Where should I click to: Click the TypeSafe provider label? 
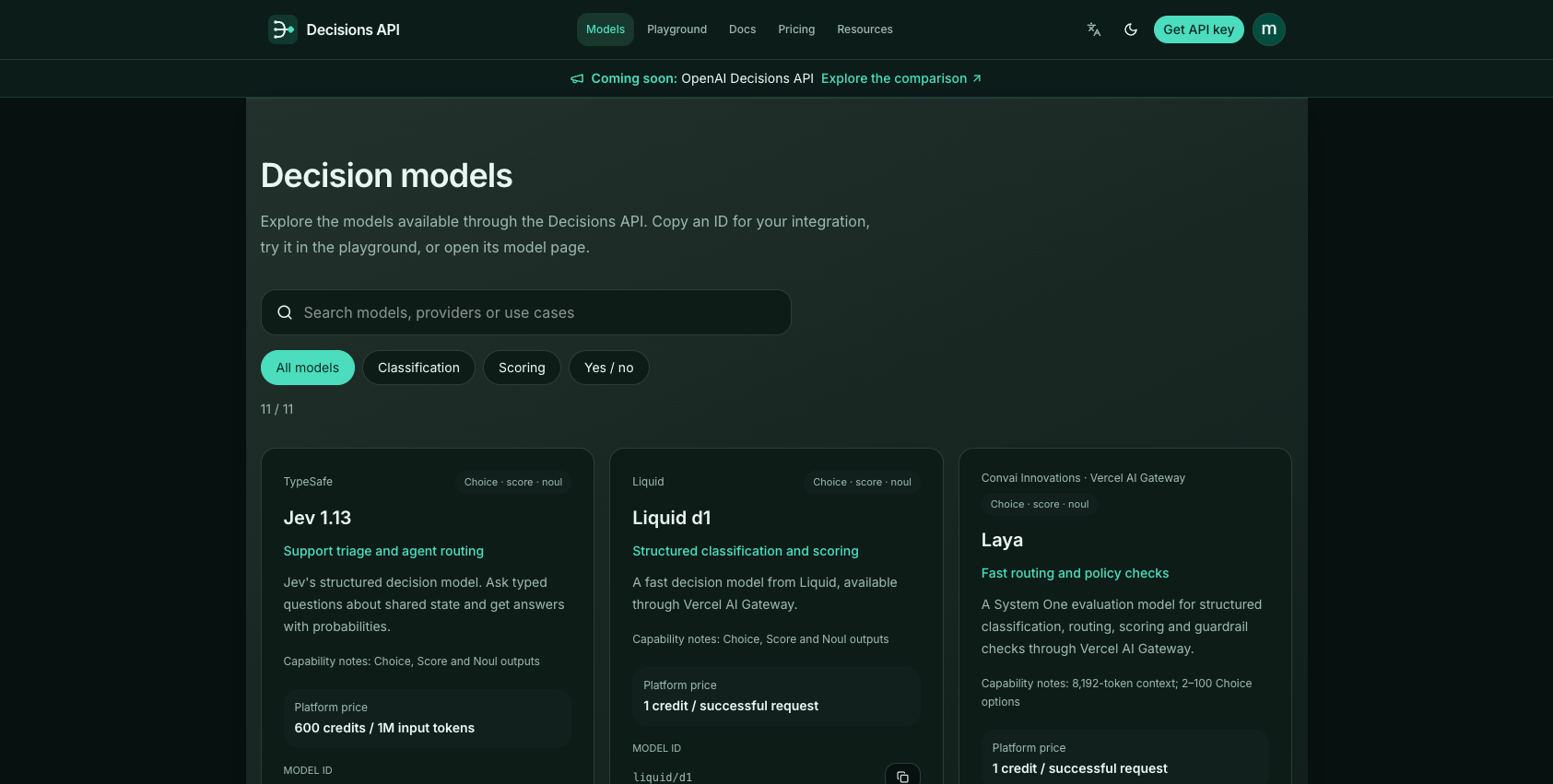(308, 482)
